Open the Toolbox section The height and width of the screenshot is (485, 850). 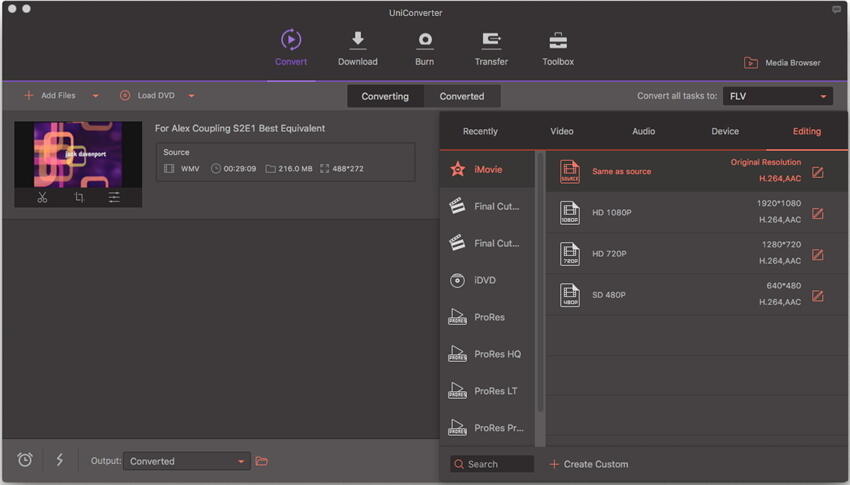[558, 48]
